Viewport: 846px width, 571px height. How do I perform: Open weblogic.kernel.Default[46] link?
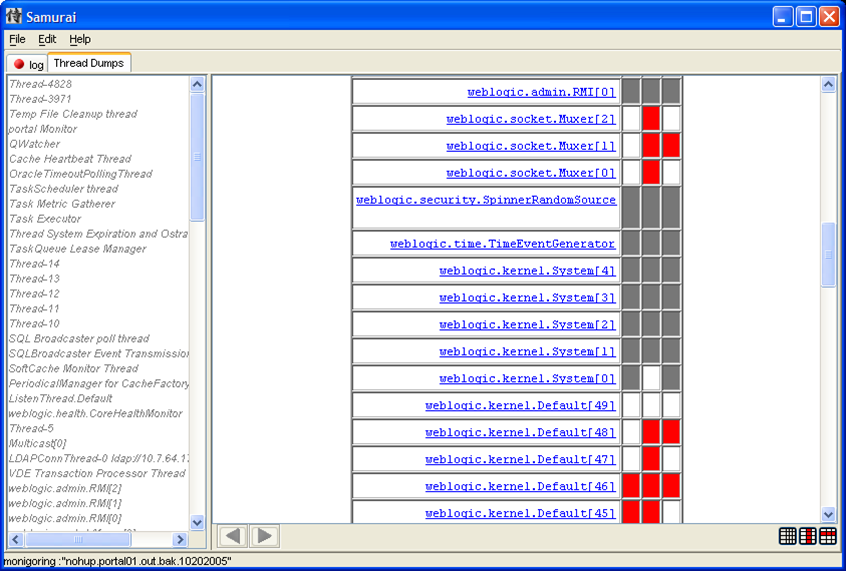pyautogui.click(x=520, y=487)
